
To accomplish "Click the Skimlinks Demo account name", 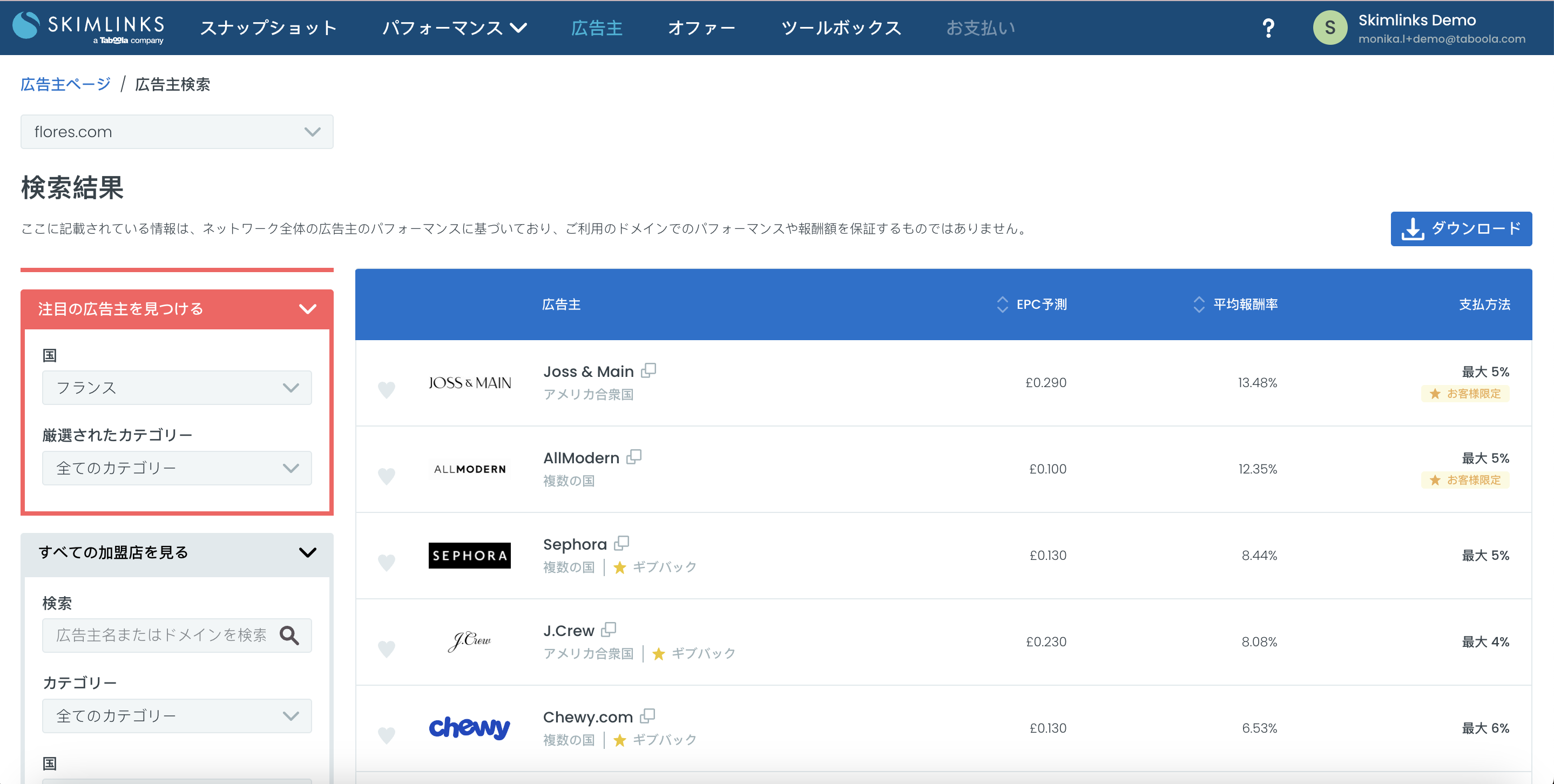I will (1416, 20).
